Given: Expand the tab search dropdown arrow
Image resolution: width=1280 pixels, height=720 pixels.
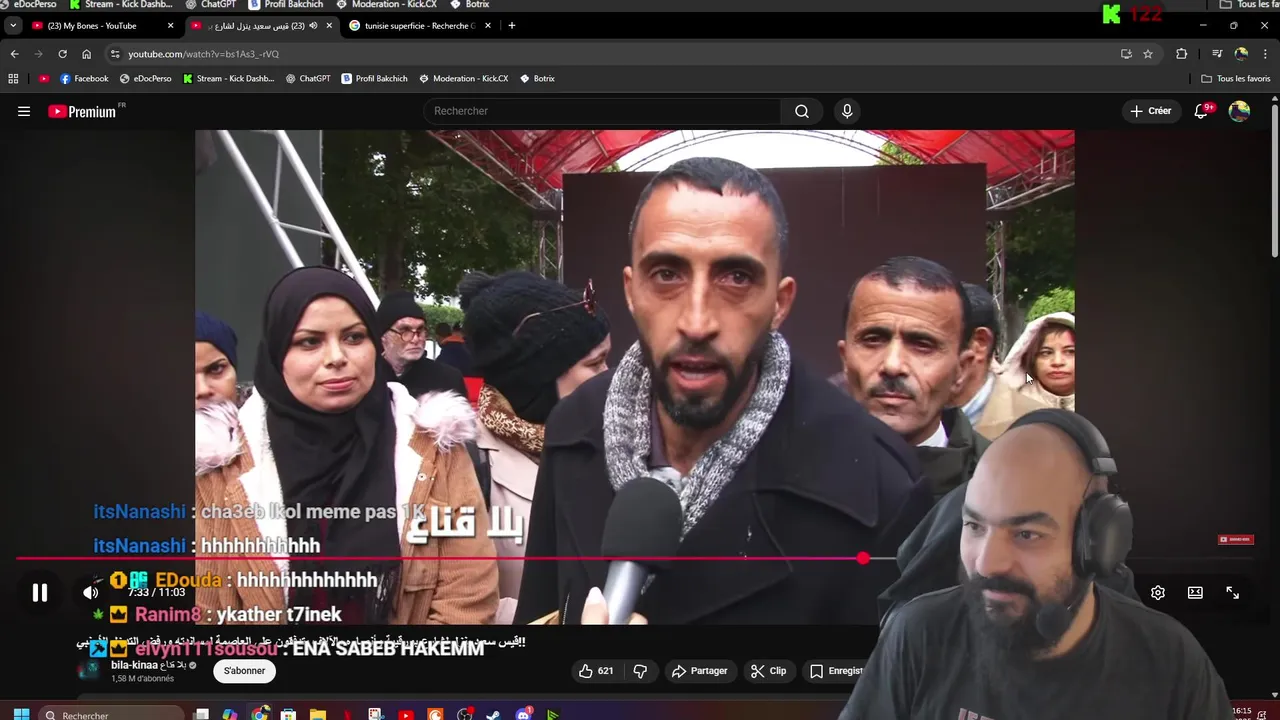Looking at the screenshot, I should [13, 25].
